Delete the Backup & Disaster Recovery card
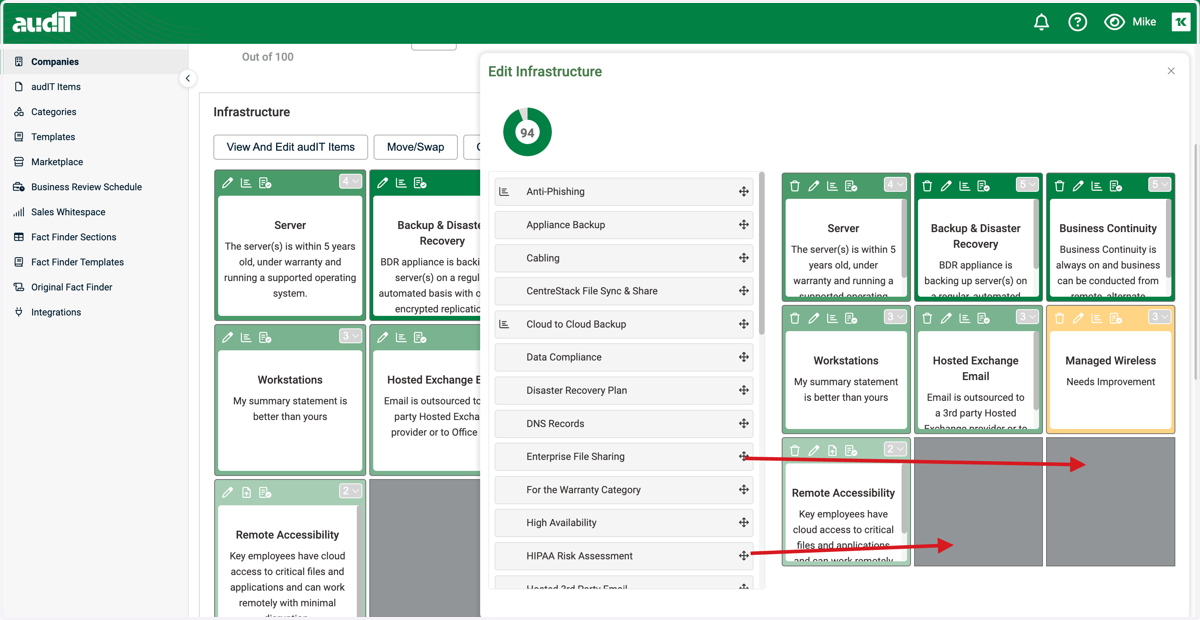 (927, 185)
